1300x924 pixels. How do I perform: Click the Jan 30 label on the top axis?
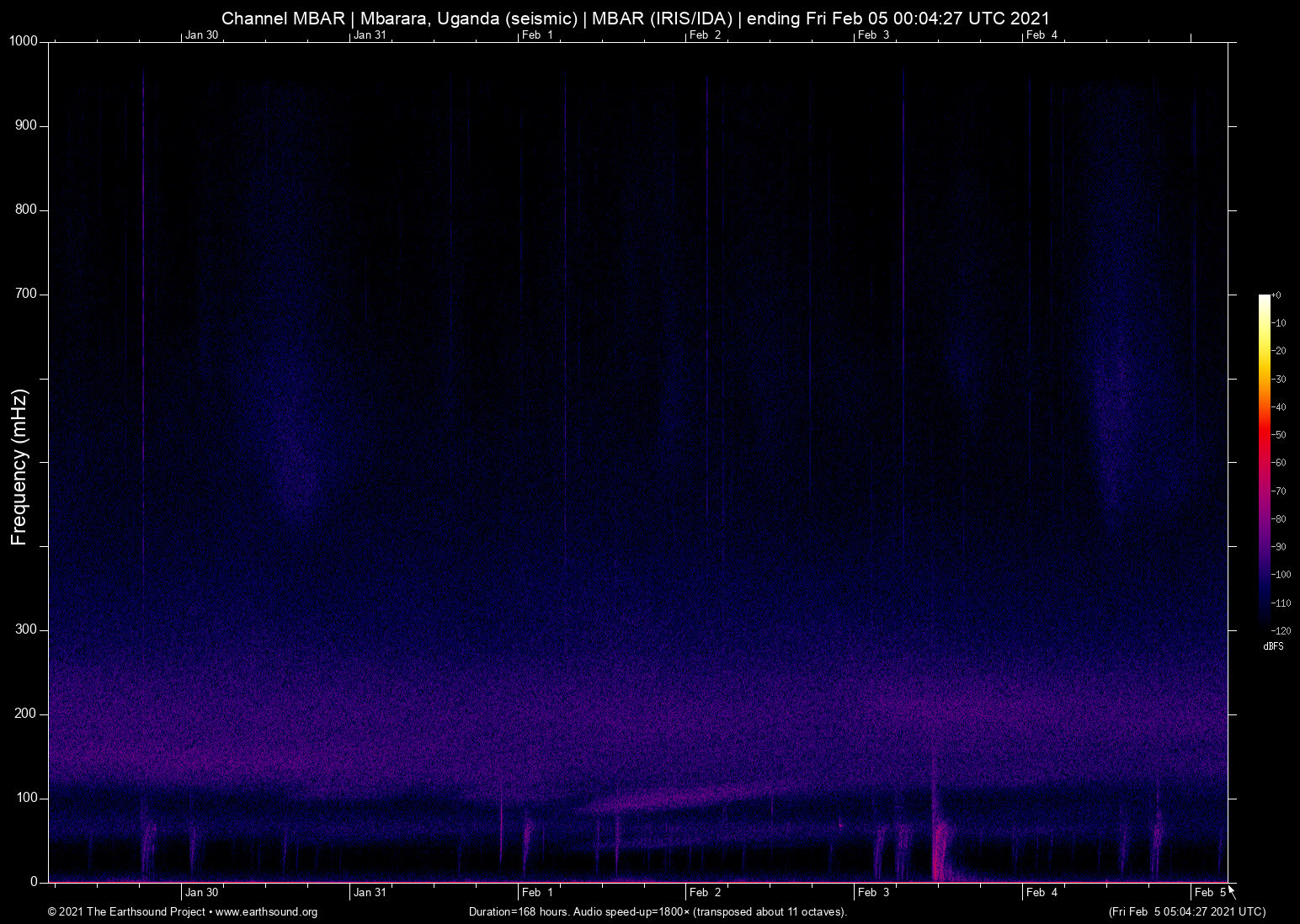[201, 35]
